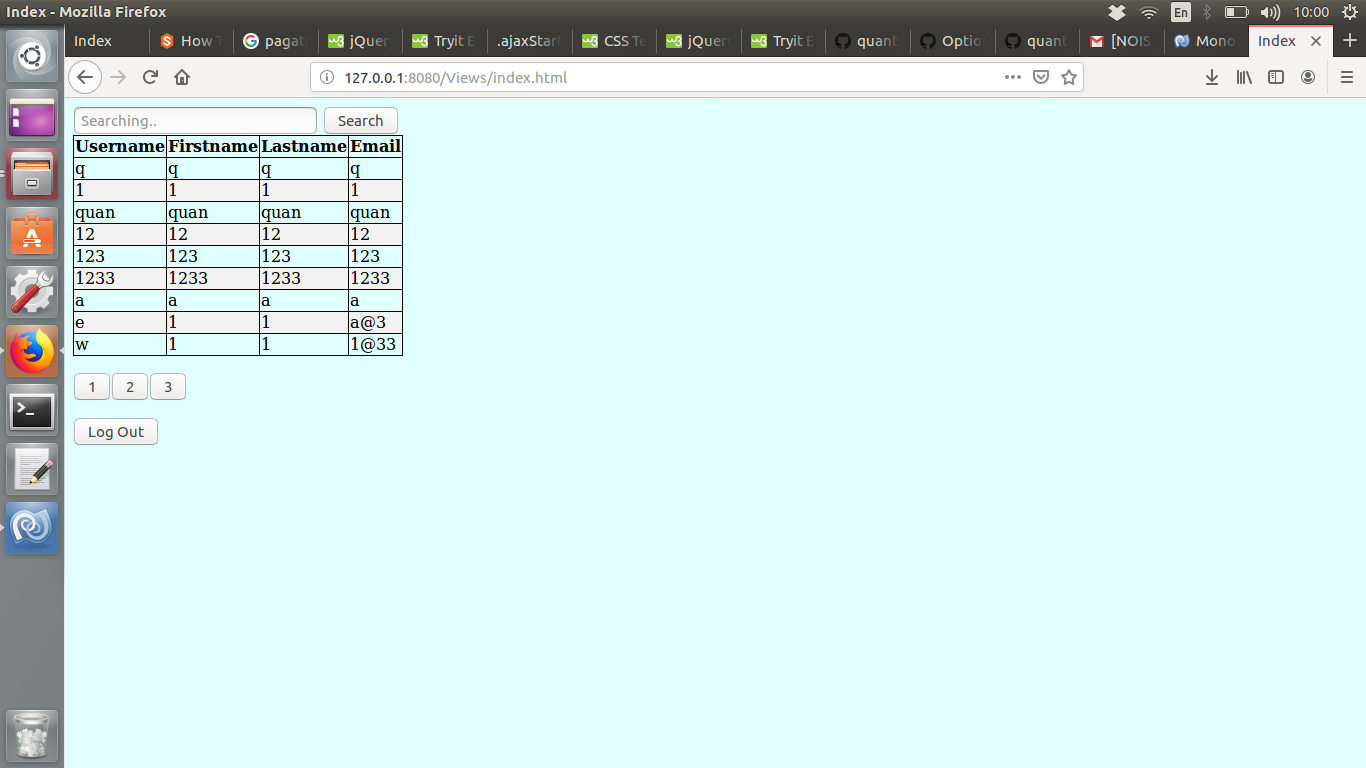Screen dimensions: 1366x768
Task: Open the Firefox hamburger menu
Action: click(1347, 76)
